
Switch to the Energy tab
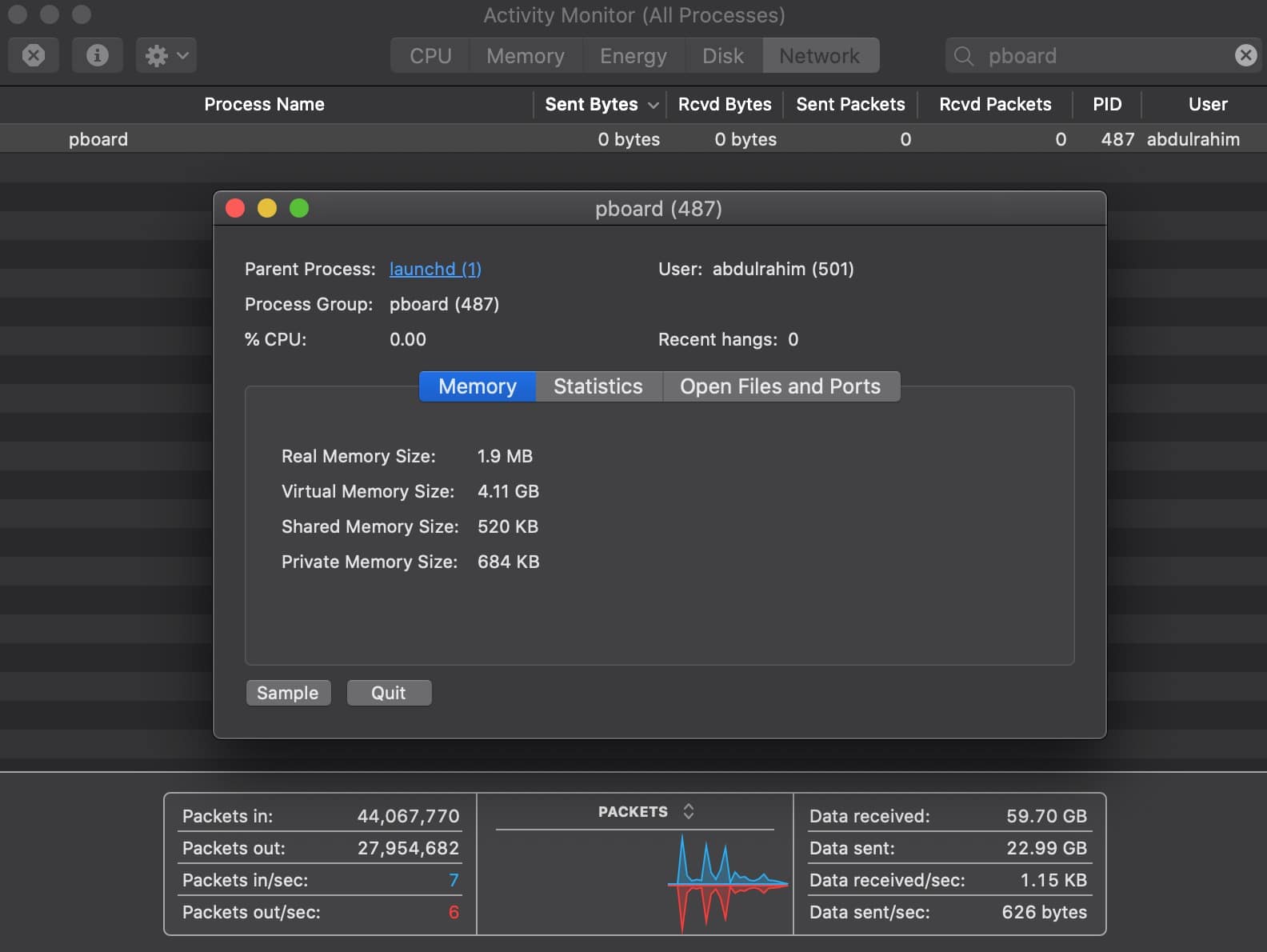click(633, 55)
